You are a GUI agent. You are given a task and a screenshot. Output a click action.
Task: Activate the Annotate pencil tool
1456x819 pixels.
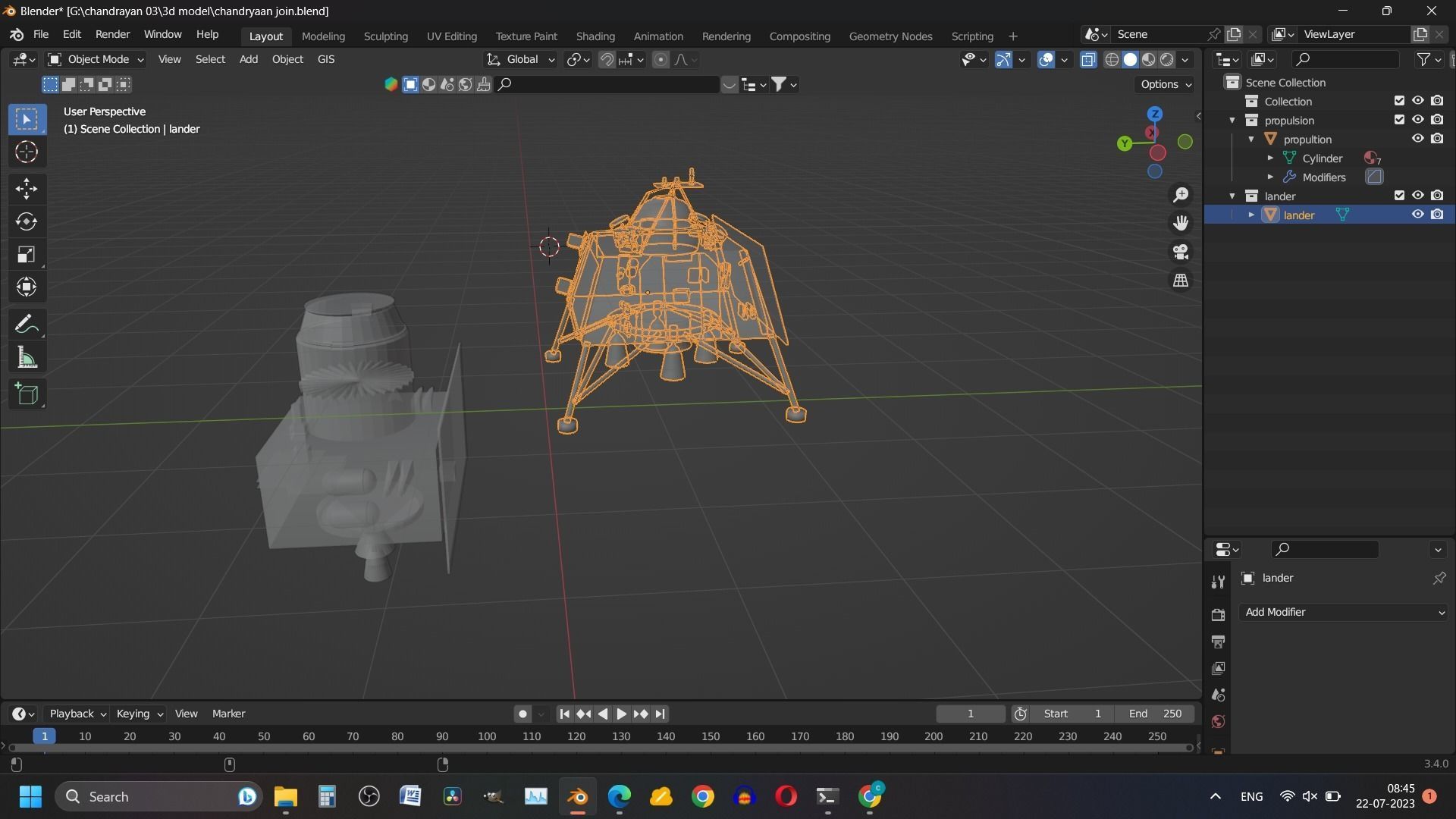click(27, 325)
